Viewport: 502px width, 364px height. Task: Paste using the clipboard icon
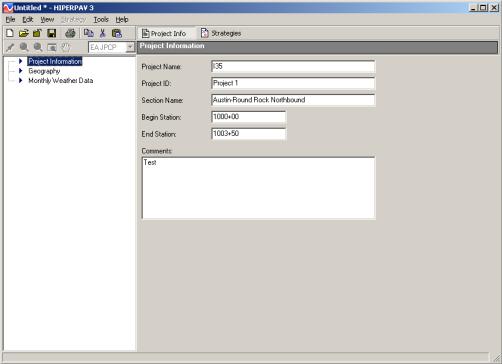coord(117,33)
